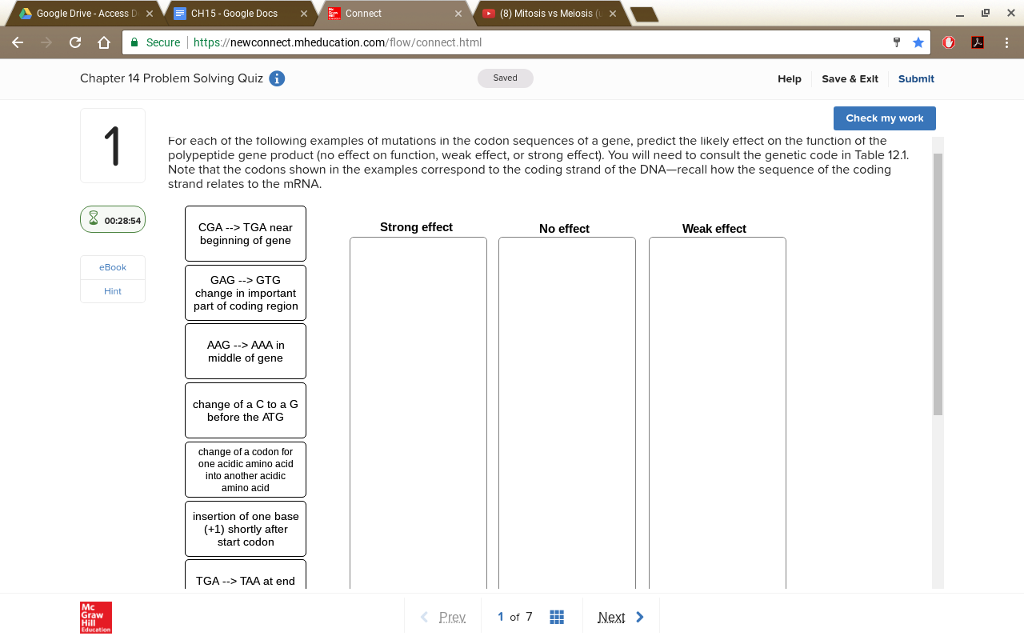Close the Google Drive tab
1024x640 pixels.
pos(150,14)
